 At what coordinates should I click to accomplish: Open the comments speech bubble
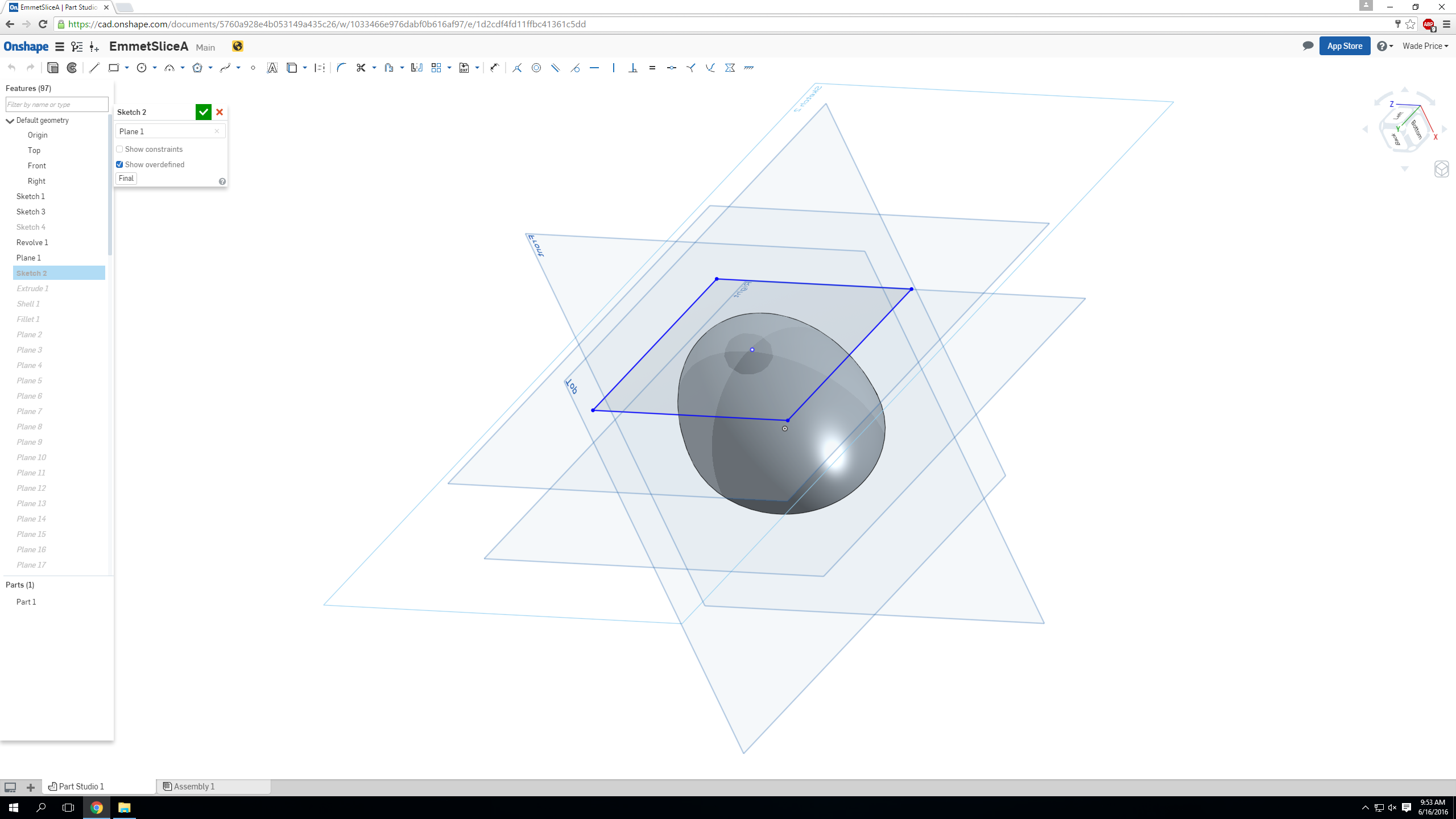tap(1308, 46)
